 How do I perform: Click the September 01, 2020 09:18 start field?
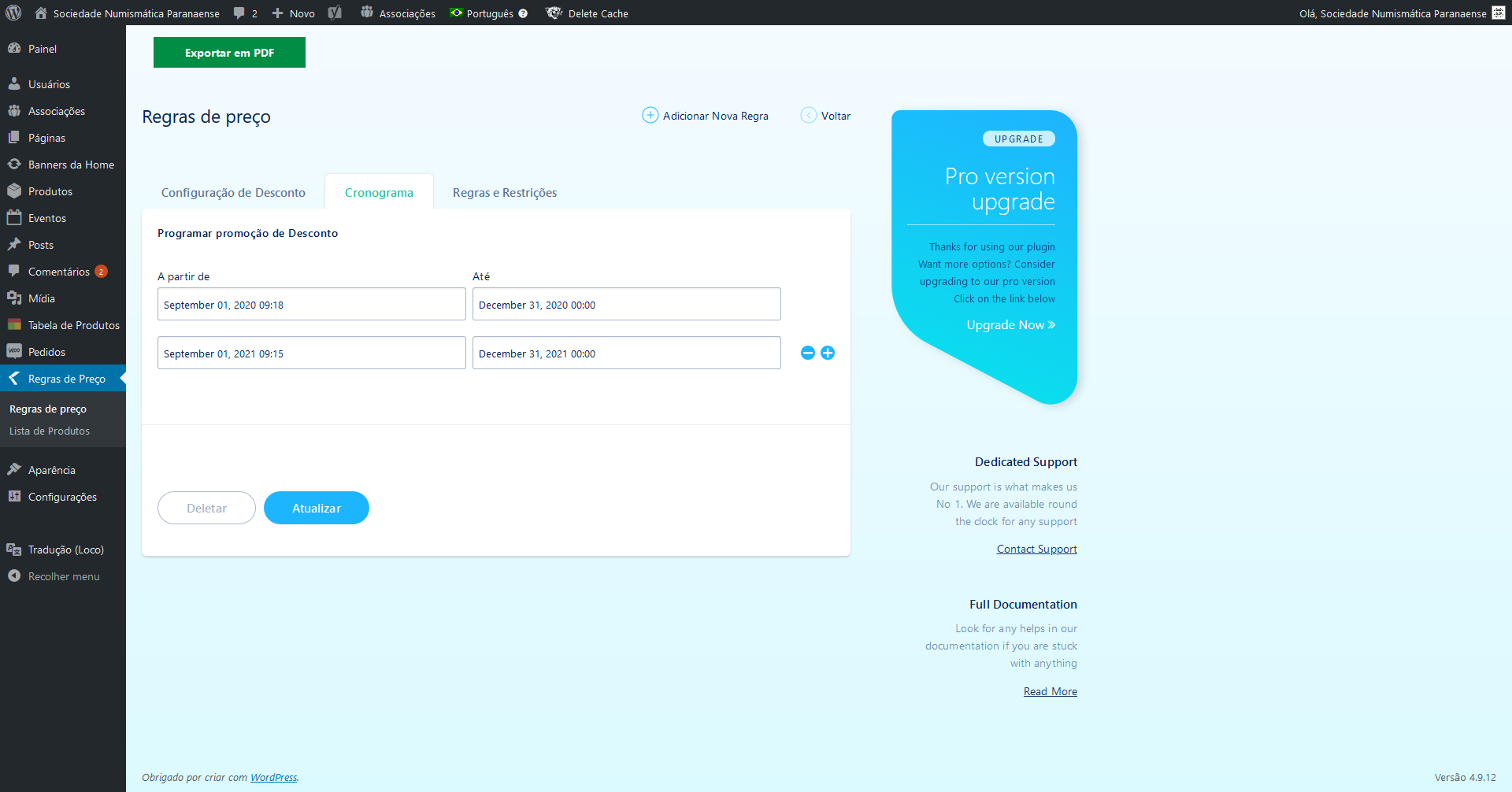click(312, 304)
